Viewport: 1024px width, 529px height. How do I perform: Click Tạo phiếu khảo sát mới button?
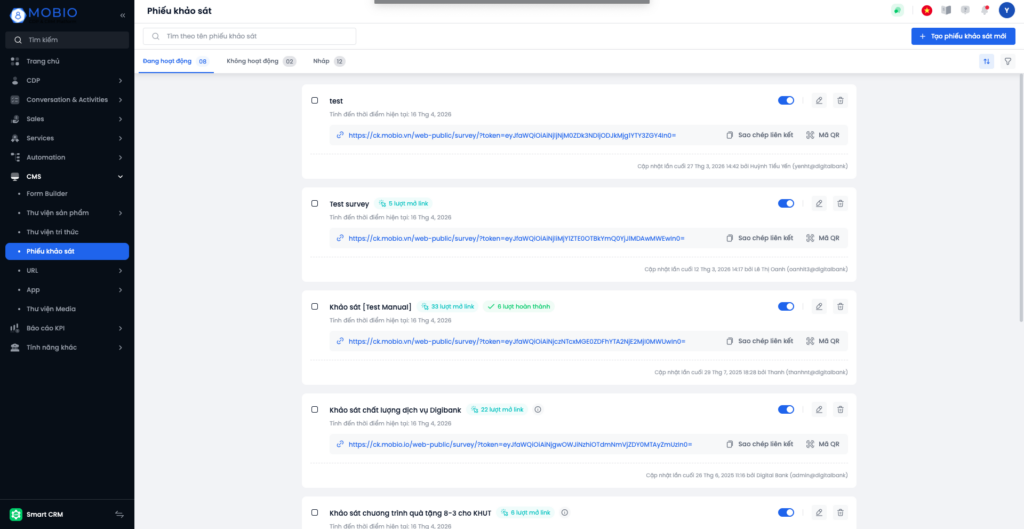click(963, 36)
